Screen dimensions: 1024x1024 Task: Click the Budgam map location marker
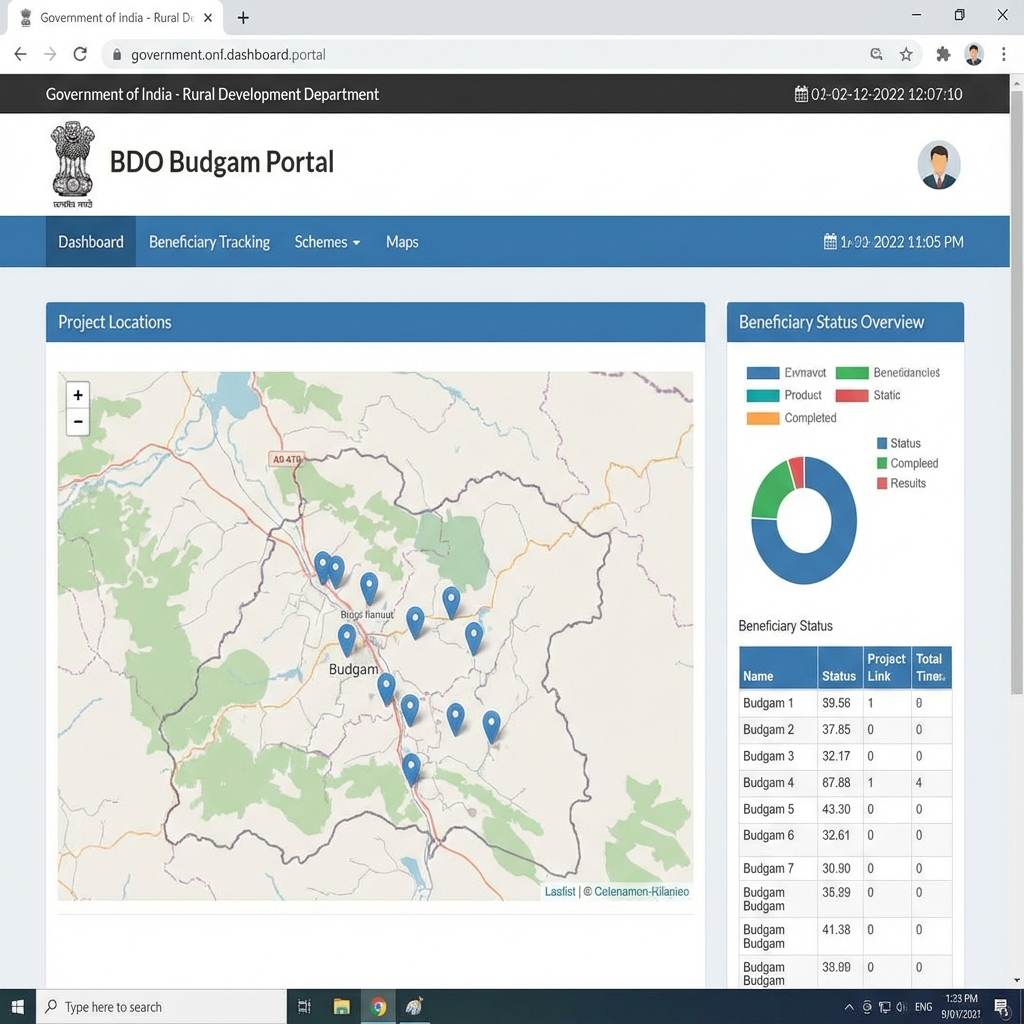346,638
